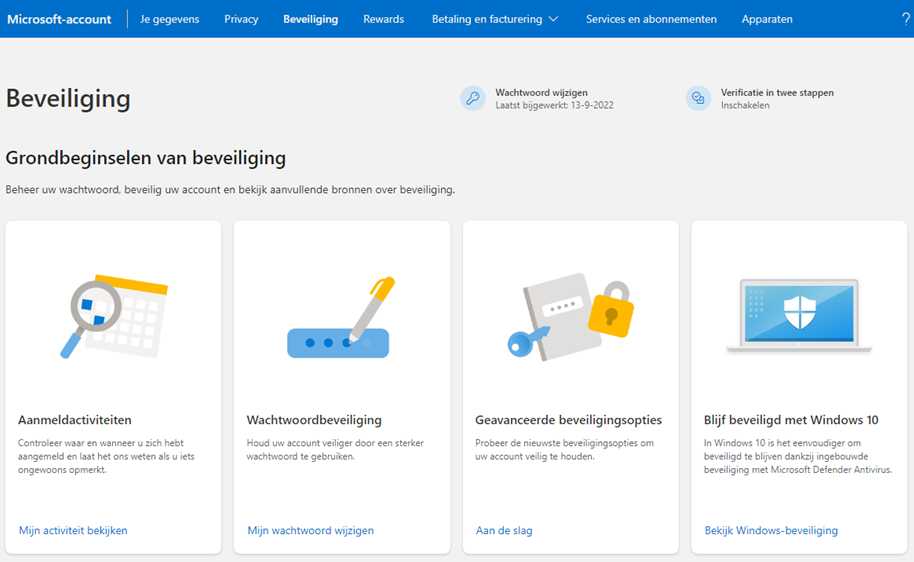
Task: Click the Inschakelen text under verification
Action: [x=745, y=106]
